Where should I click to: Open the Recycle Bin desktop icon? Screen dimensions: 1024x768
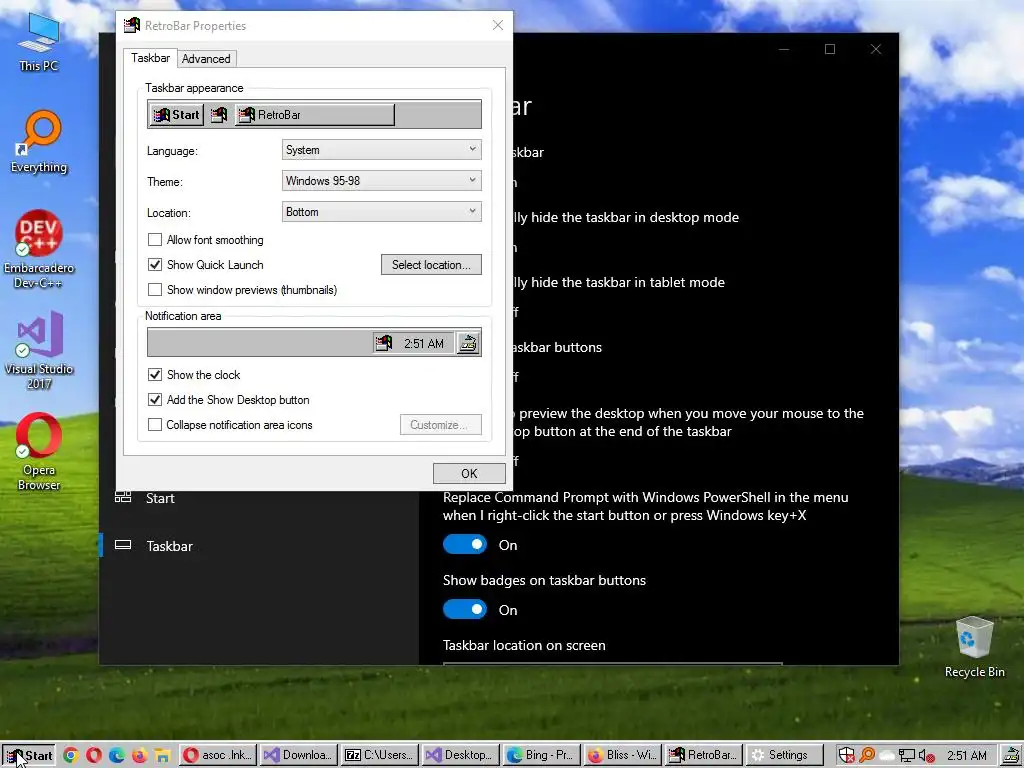pos(974,648)
